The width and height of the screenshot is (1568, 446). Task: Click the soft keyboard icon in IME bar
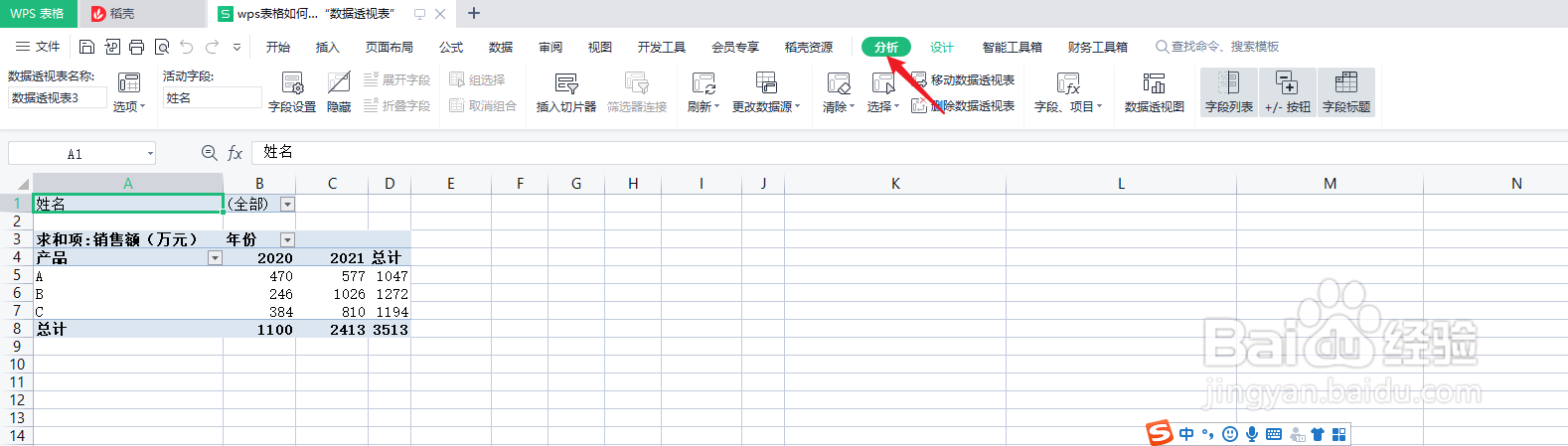click(1274, 434)
